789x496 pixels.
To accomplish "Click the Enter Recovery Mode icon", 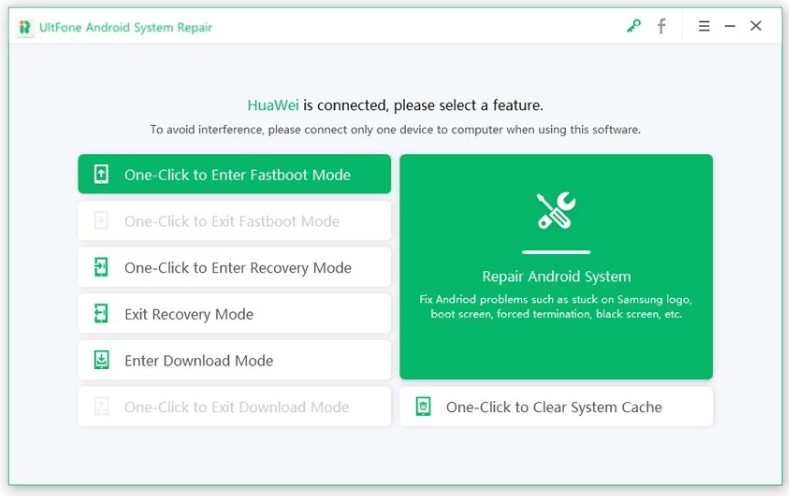I will 101,267.
